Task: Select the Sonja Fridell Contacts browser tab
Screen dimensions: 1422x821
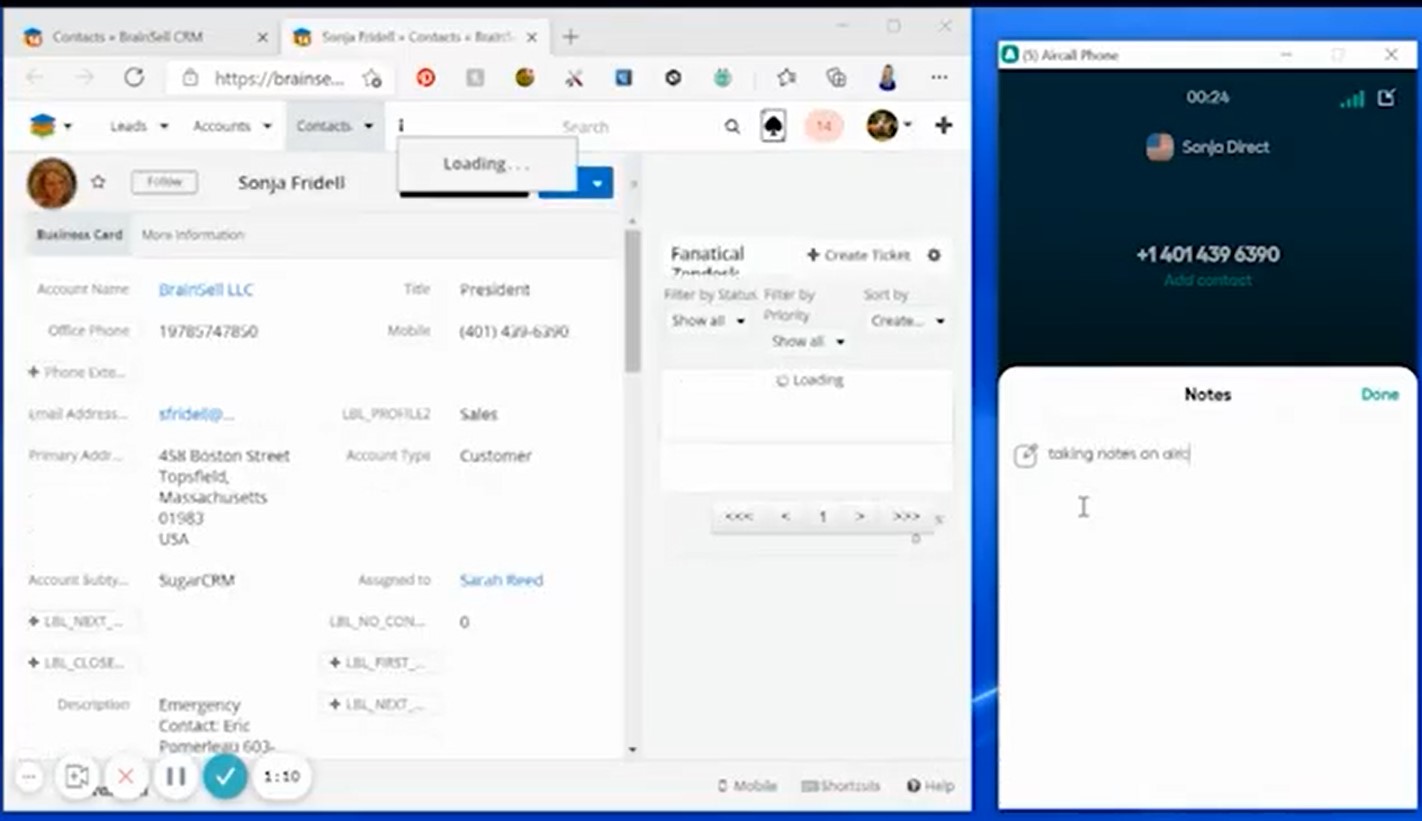Action: tap(415, 37)
